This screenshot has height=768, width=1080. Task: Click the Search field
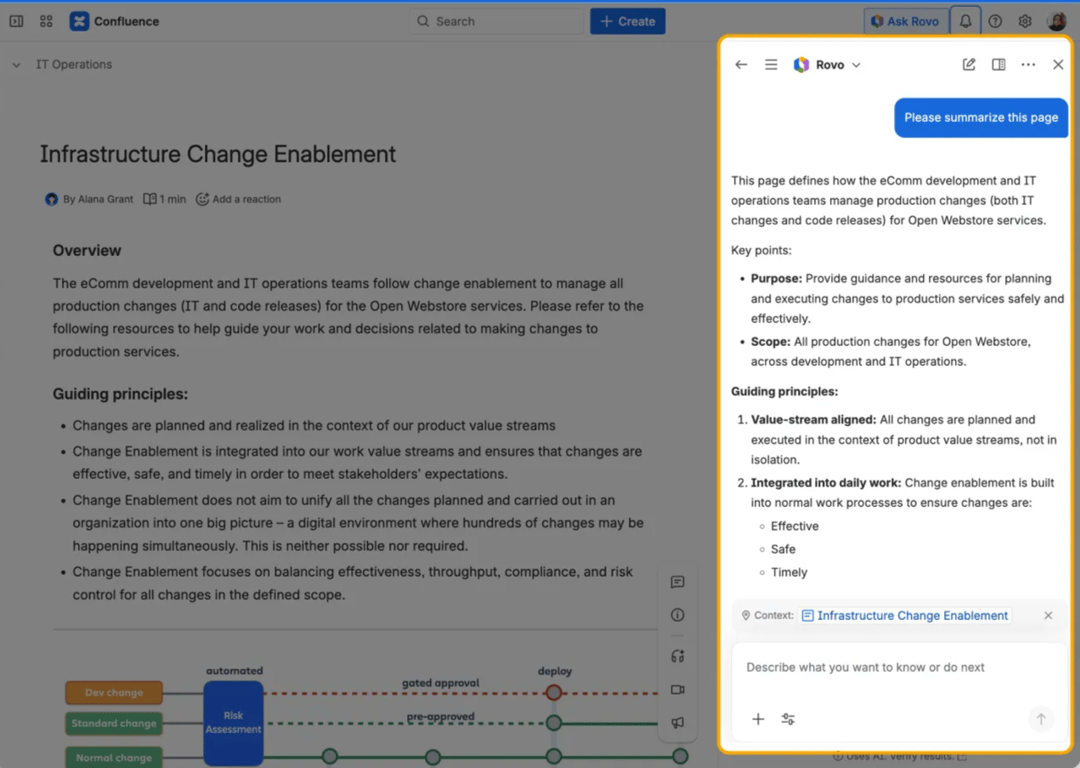pyautogui.click(x=497, y=21)
